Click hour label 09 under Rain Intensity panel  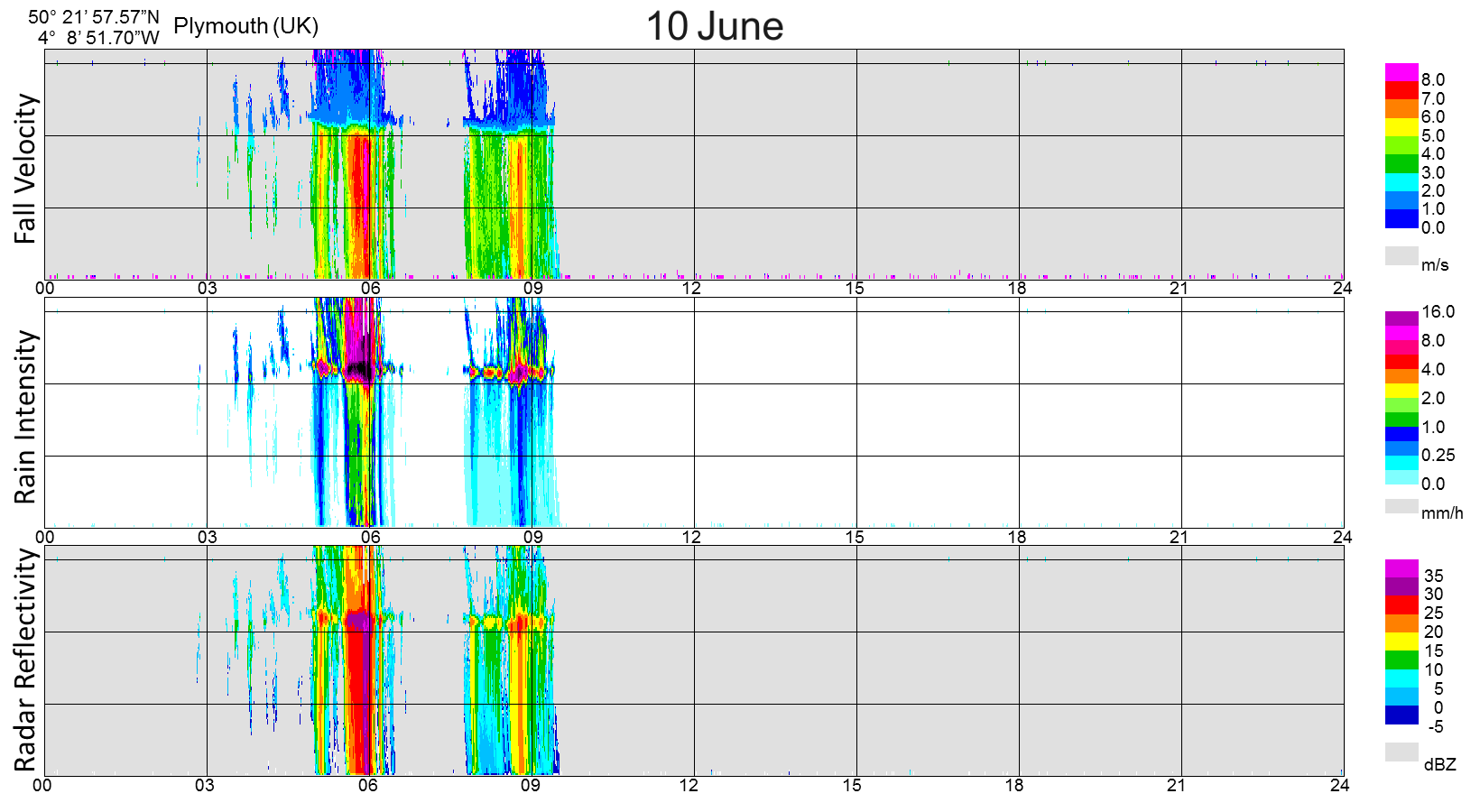pyautogui.click(x=532, y=537)
